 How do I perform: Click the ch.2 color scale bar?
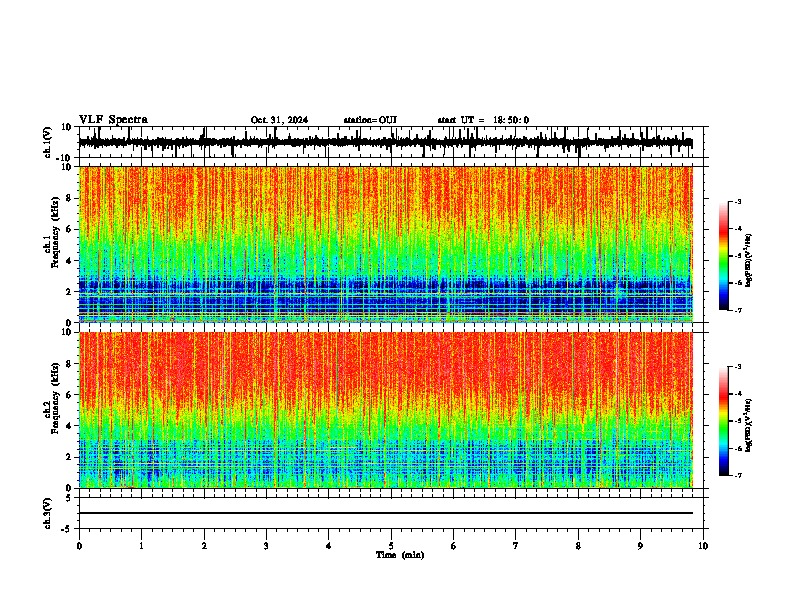pyautogui.click(x=724, y=421)
